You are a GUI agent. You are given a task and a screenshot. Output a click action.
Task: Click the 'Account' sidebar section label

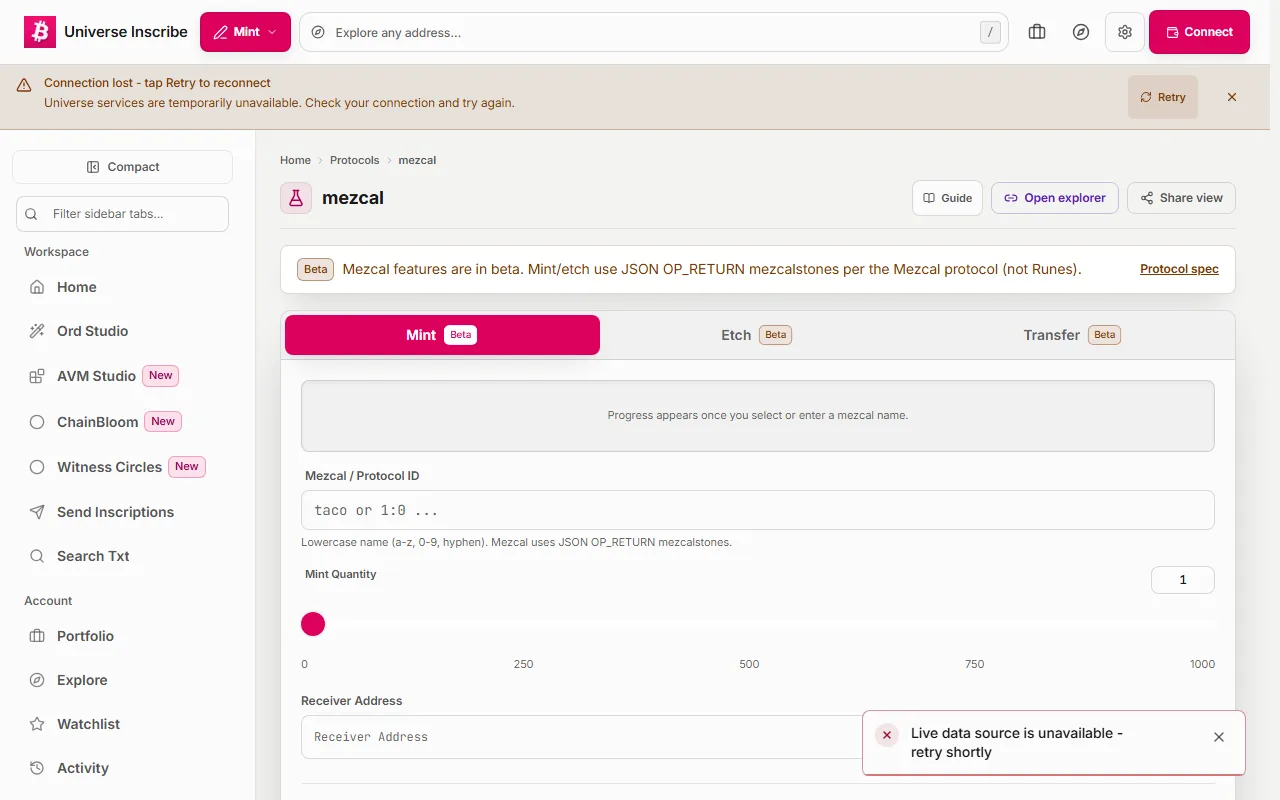[x=48, y=601]
